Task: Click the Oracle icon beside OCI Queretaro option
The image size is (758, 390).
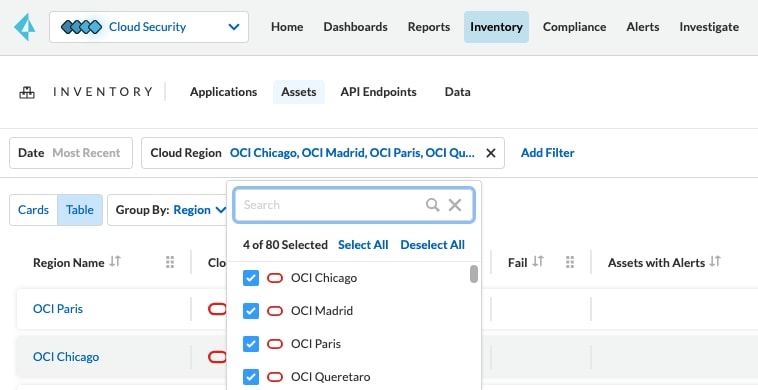Action: [x=275, y=376]
